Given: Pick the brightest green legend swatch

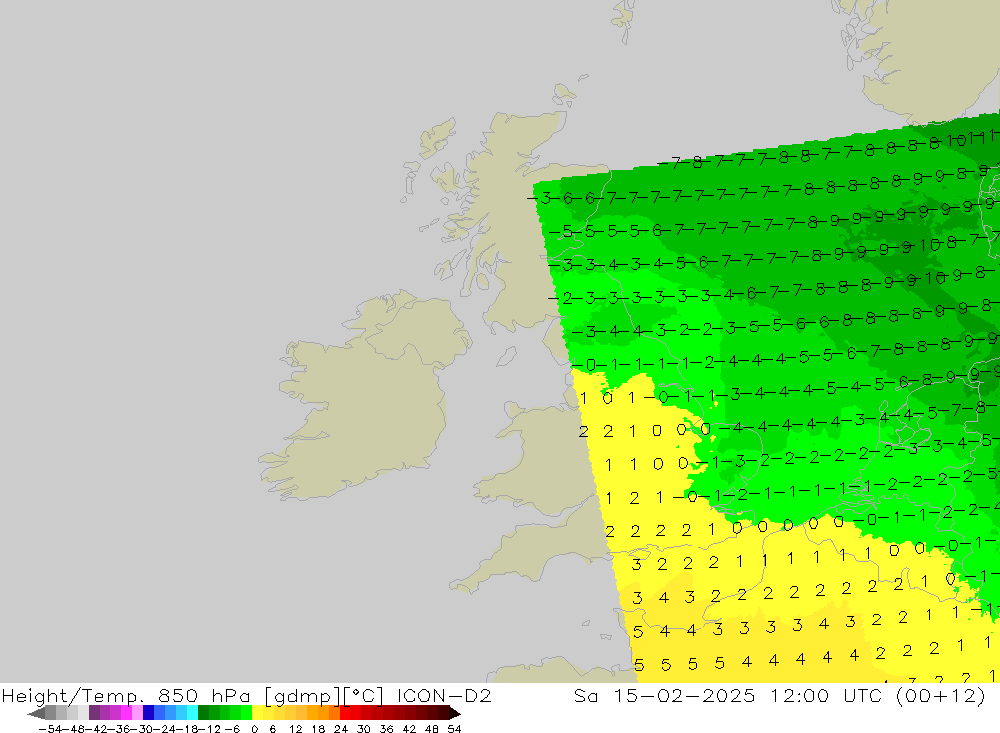Looking at the screenshot, I should pyautogui.click(x=246, y=713).
